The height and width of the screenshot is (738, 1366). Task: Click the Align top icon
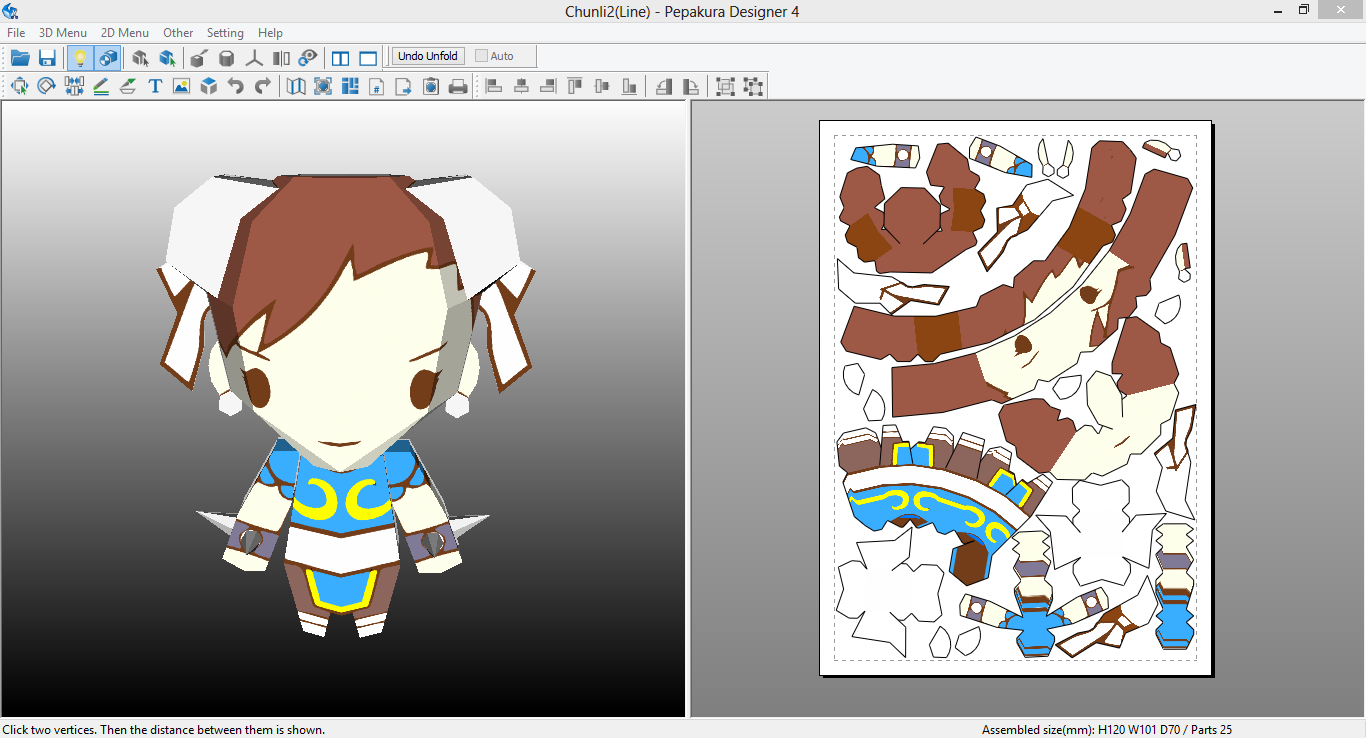(x=575, y=86)
